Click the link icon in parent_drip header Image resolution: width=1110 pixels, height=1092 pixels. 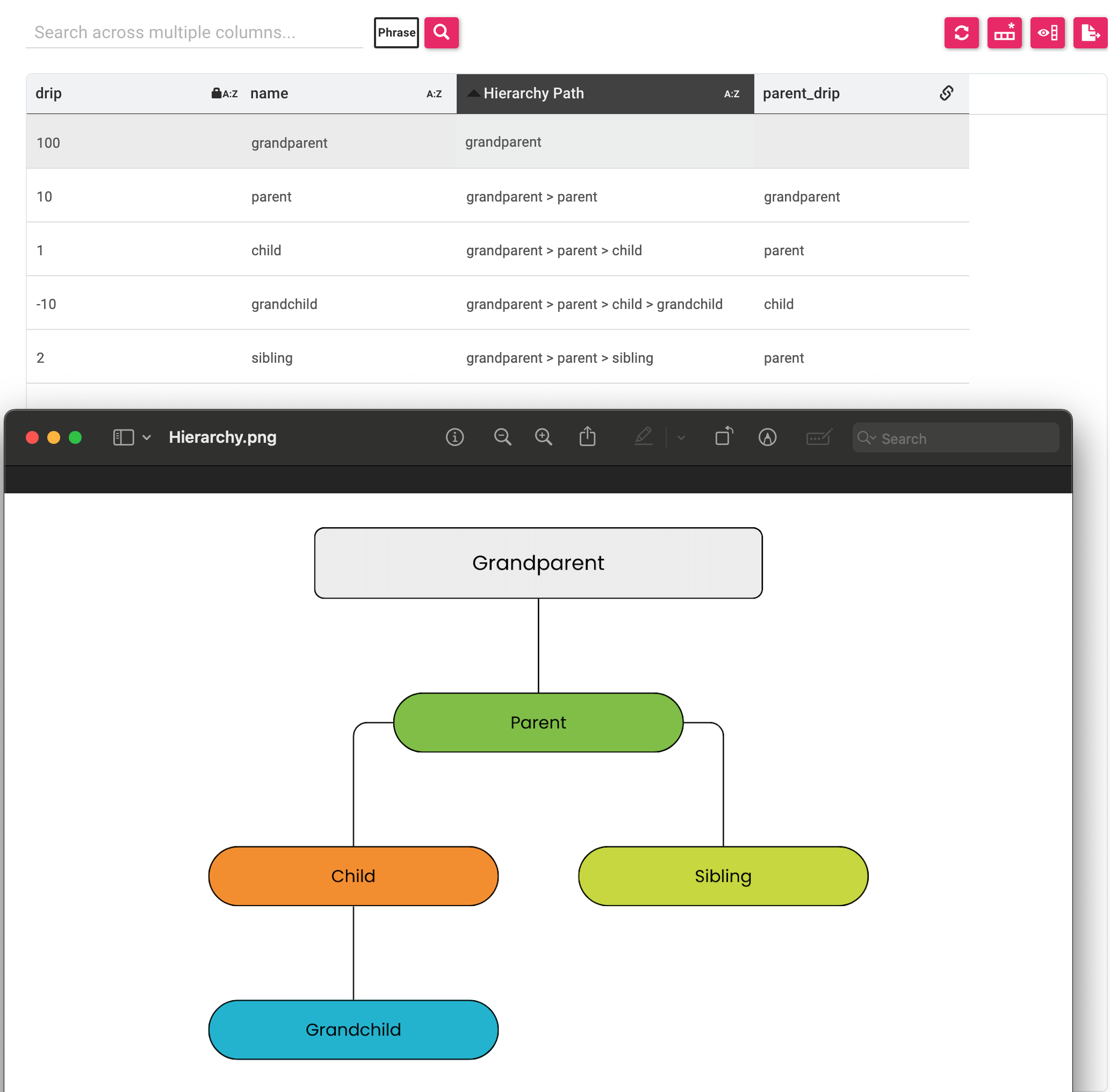tap(947, 93)
